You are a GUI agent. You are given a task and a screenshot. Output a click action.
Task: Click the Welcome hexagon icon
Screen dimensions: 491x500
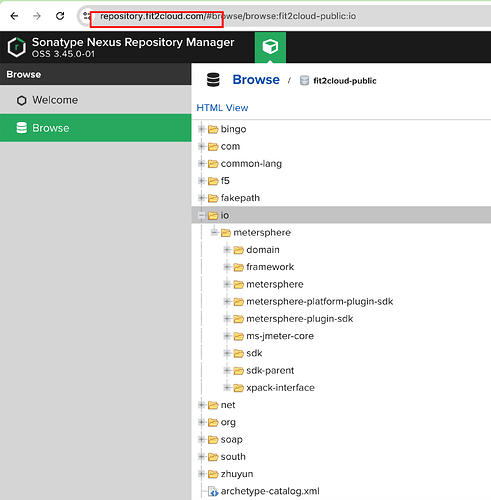tap(22, 100)
